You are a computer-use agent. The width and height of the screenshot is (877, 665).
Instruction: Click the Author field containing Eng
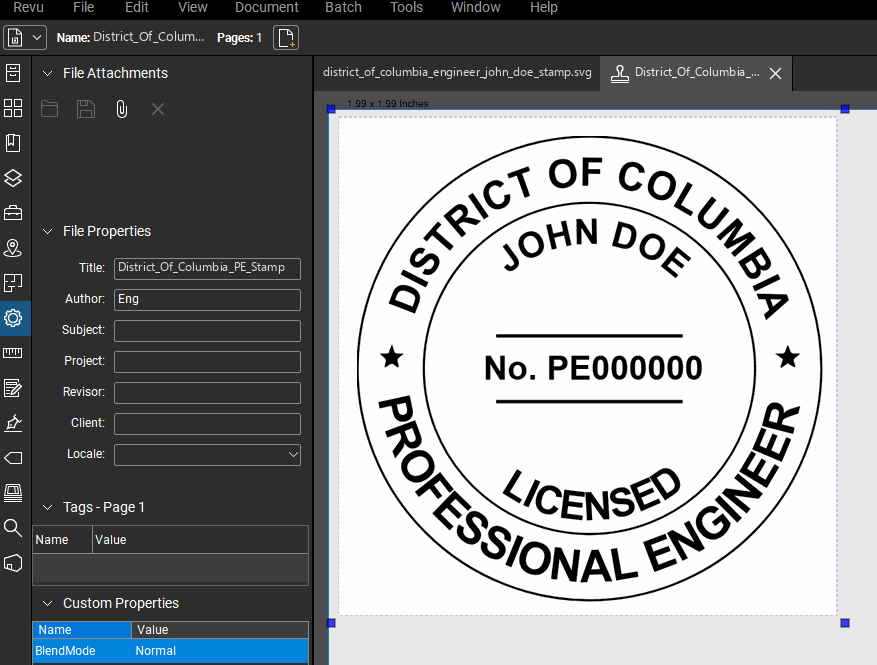[207, 300]
